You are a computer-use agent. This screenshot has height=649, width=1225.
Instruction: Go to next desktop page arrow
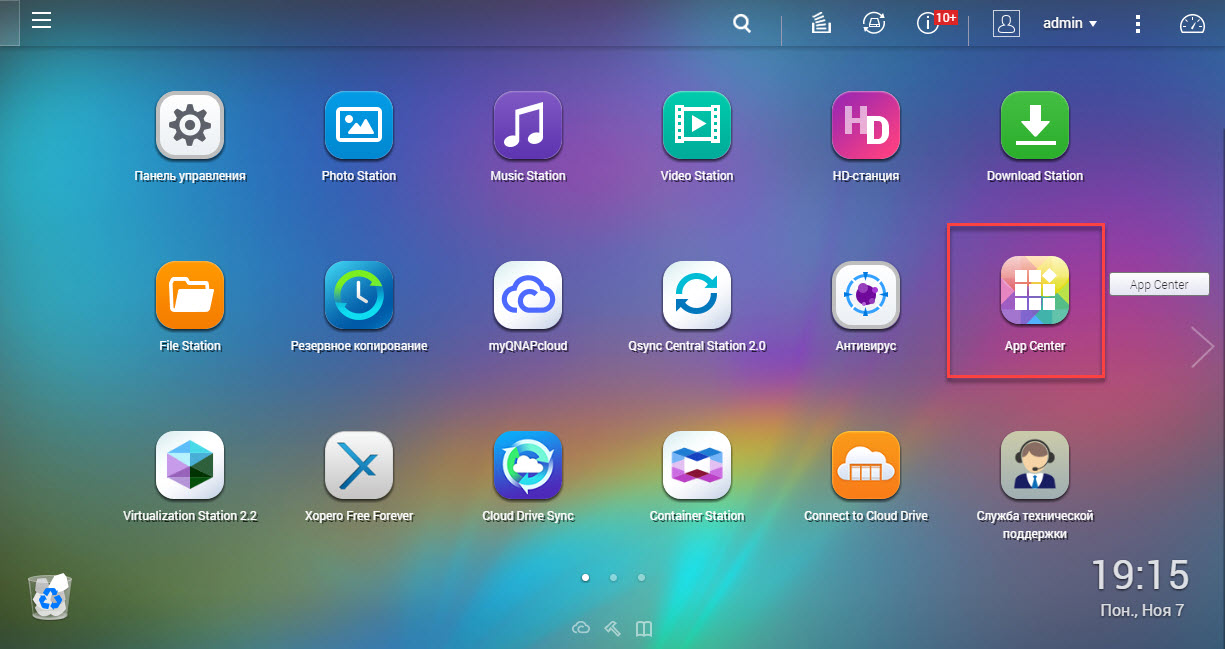(x=1202, y=346)
